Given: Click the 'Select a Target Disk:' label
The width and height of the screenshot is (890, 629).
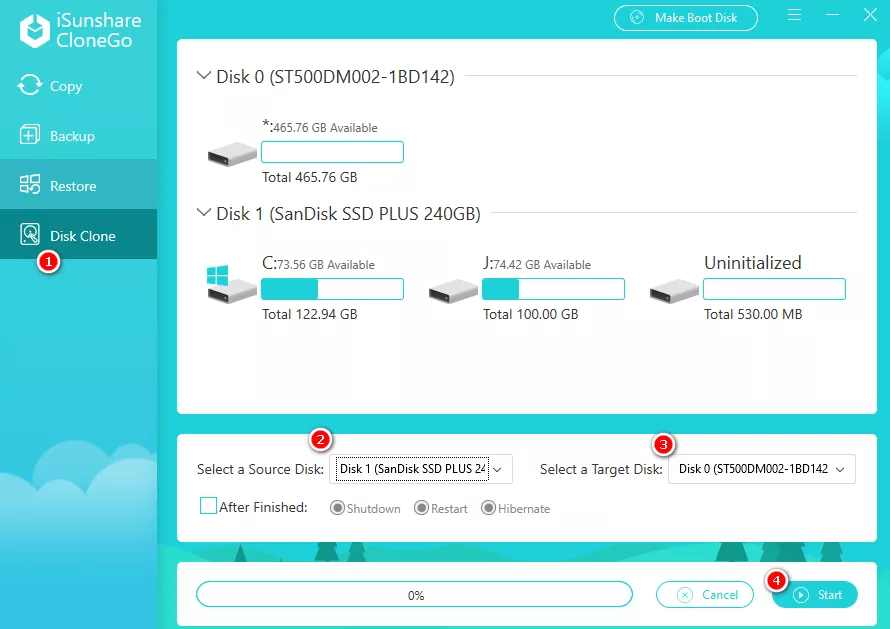Looking at the screenshot, I should (x=601, y=469).
